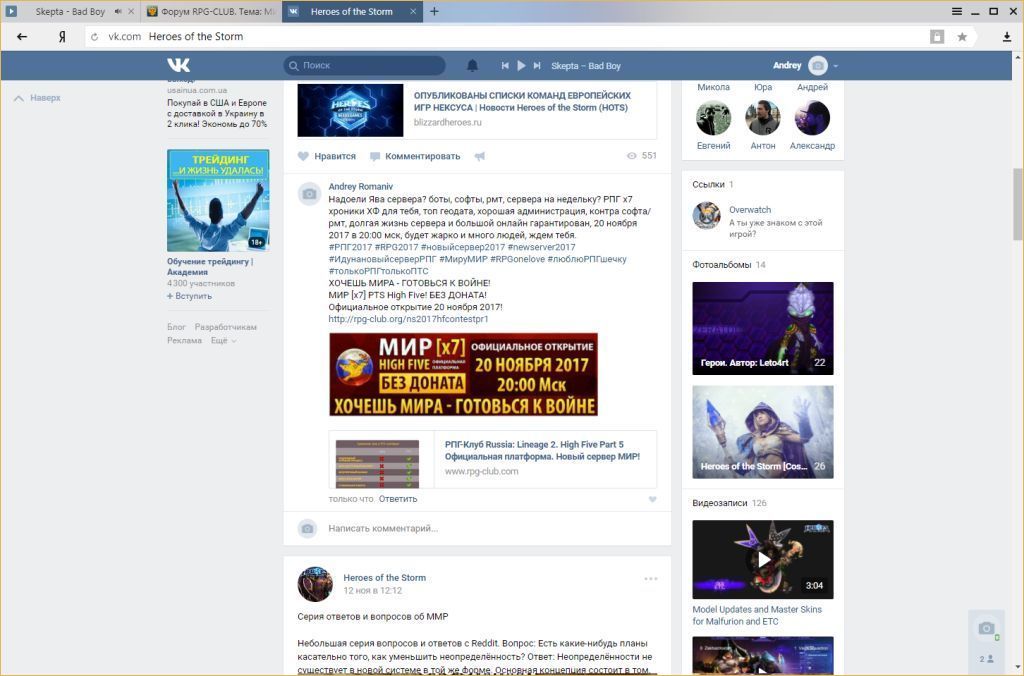Switch to Форум RPG-CLUB tab

pyautogui.click(x=210, y=11)
